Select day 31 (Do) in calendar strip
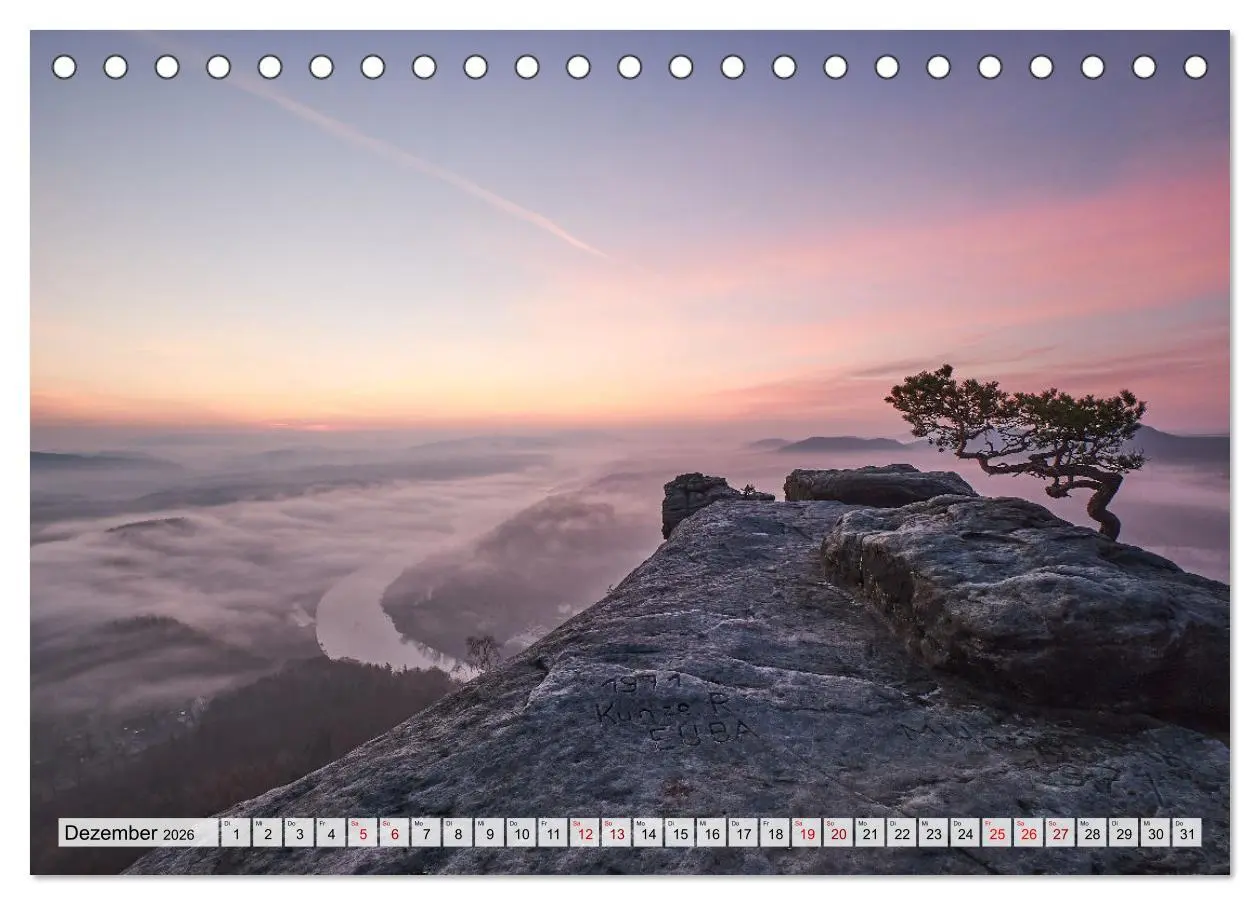 1186,833
